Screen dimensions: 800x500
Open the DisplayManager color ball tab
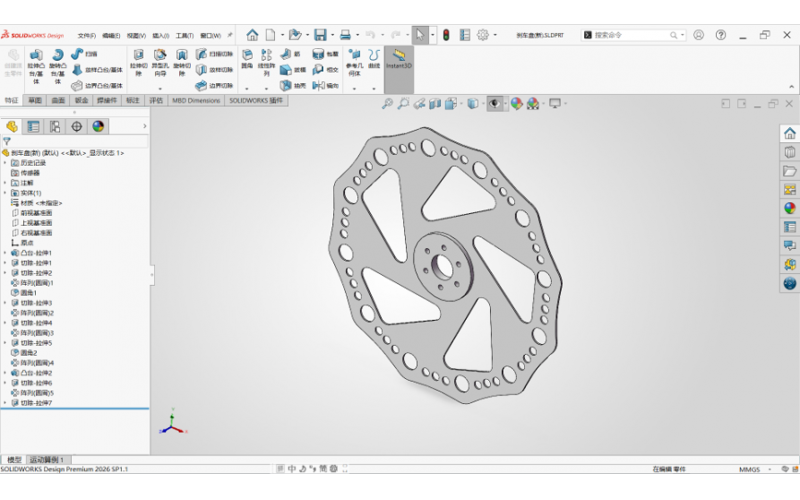(x=98, y=127)
